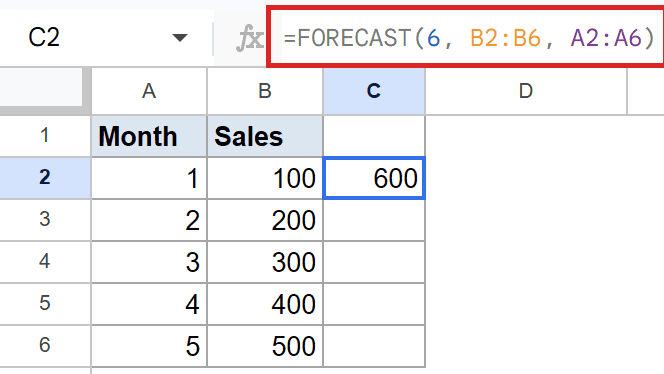Click the formula bar with =FORECAST formula
This screenshot has width=664, height=374.
[469, 38]
